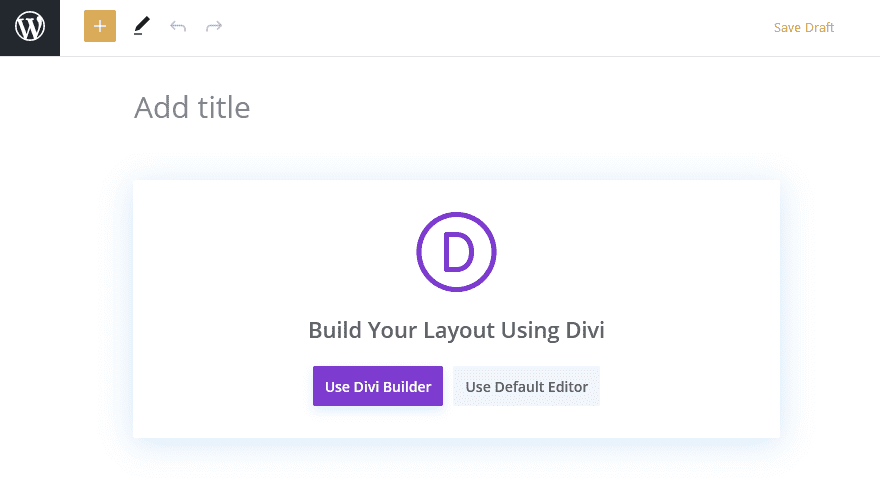This screenshot has width=880, height=485.
Task: Choose Use Default Editor
Action: 526,386
